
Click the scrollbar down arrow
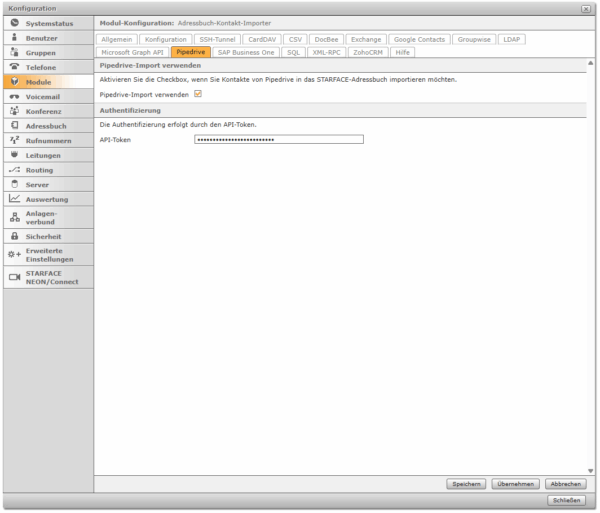click(590, 471)
